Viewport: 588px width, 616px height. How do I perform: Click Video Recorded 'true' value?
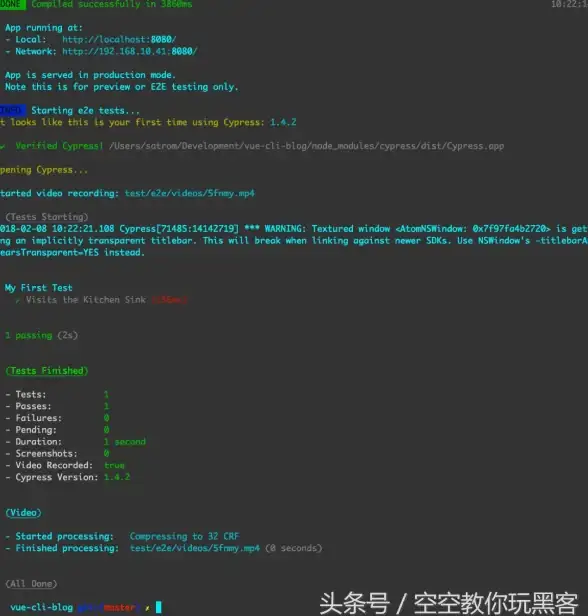pos(114,466)
